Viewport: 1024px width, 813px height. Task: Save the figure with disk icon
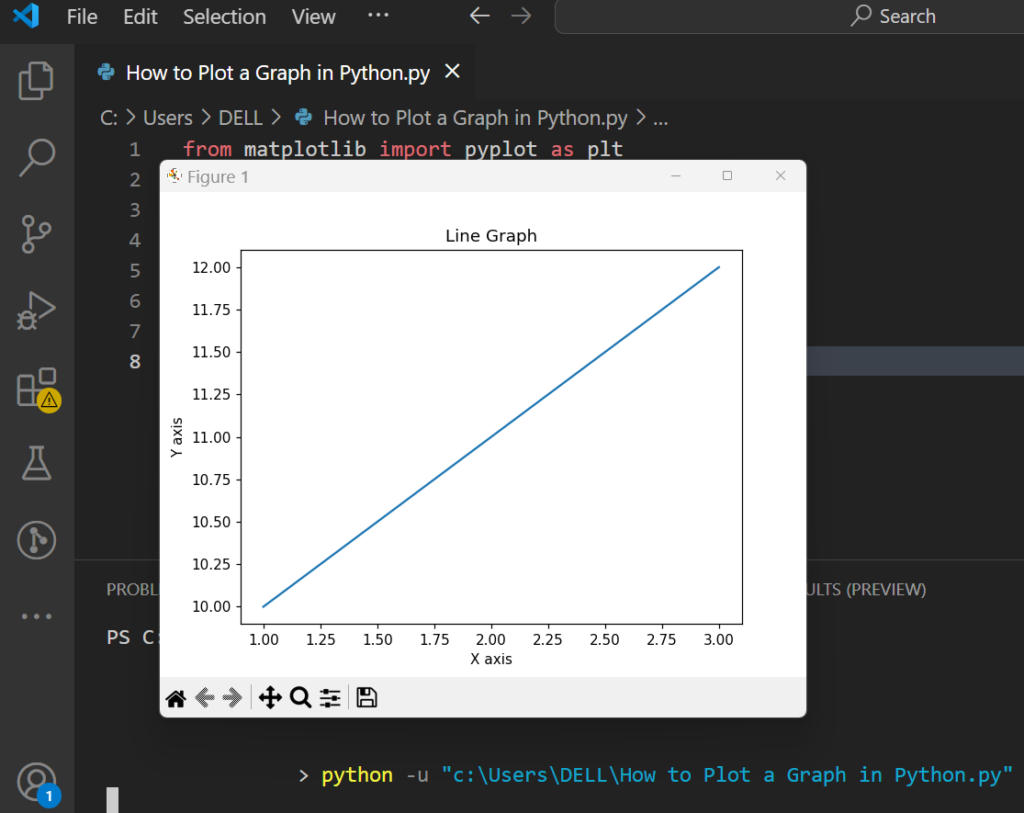tap(366, 697)
